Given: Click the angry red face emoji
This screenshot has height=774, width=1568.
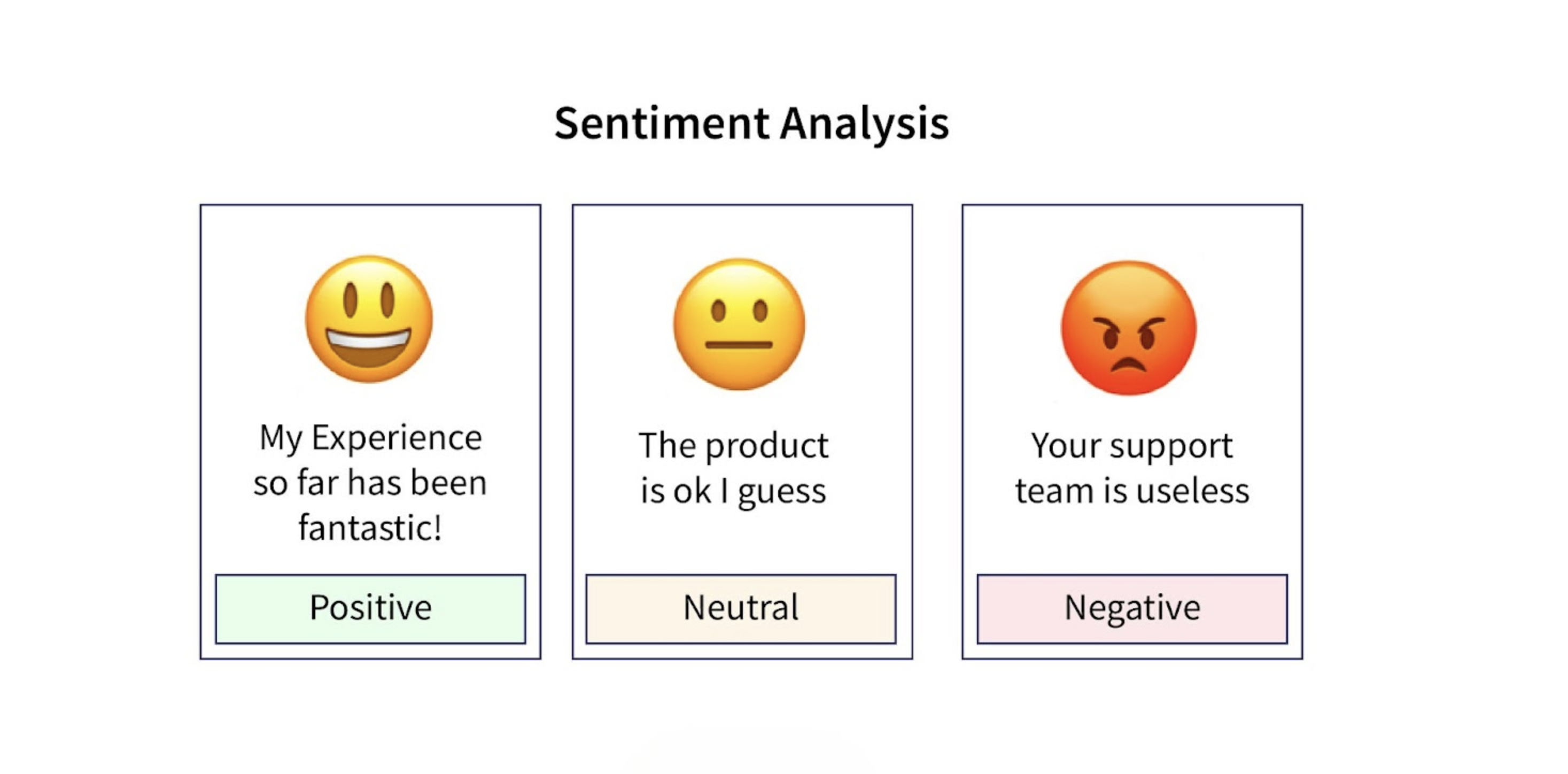Looking at the screenshot, I should 1129,327.
